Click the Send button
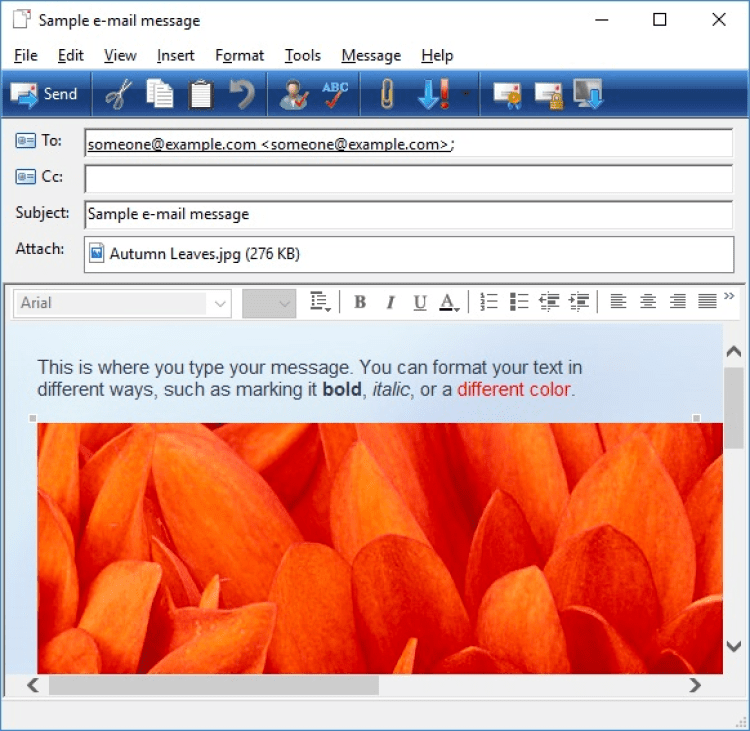 [x=44, y=94]
